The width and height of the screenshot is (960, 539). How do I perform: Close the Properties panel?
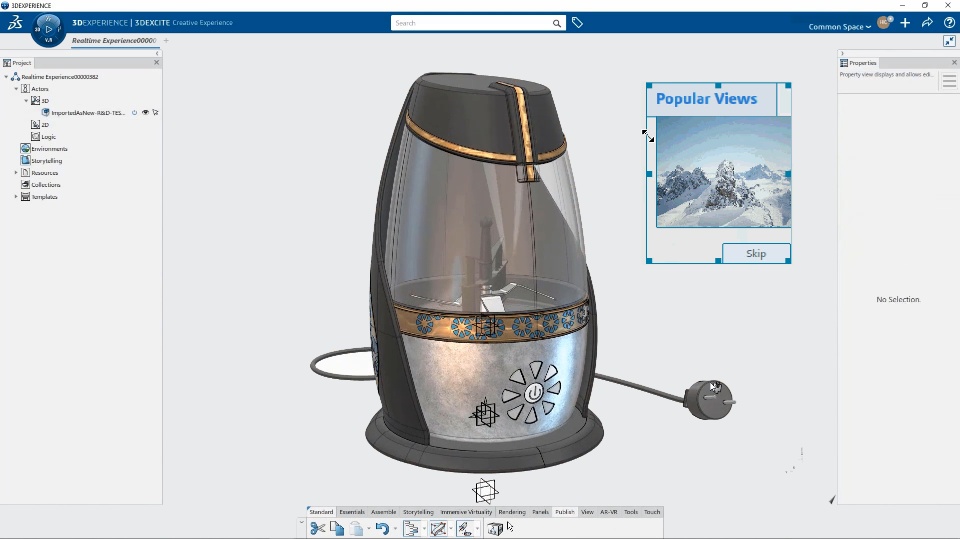[954, 62]
